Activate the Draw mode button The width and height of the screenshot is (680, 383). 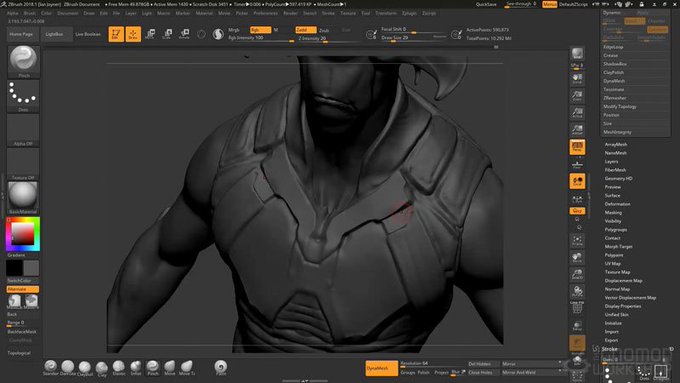tap(133, 34)
